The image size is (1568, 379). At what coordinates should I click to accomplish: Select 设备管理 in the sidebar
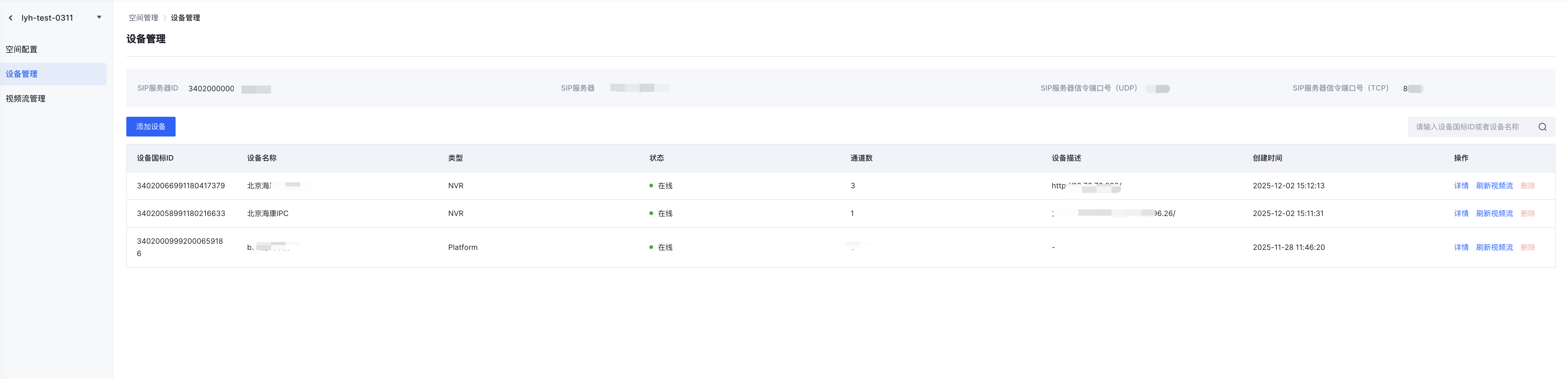pos(22,74)
